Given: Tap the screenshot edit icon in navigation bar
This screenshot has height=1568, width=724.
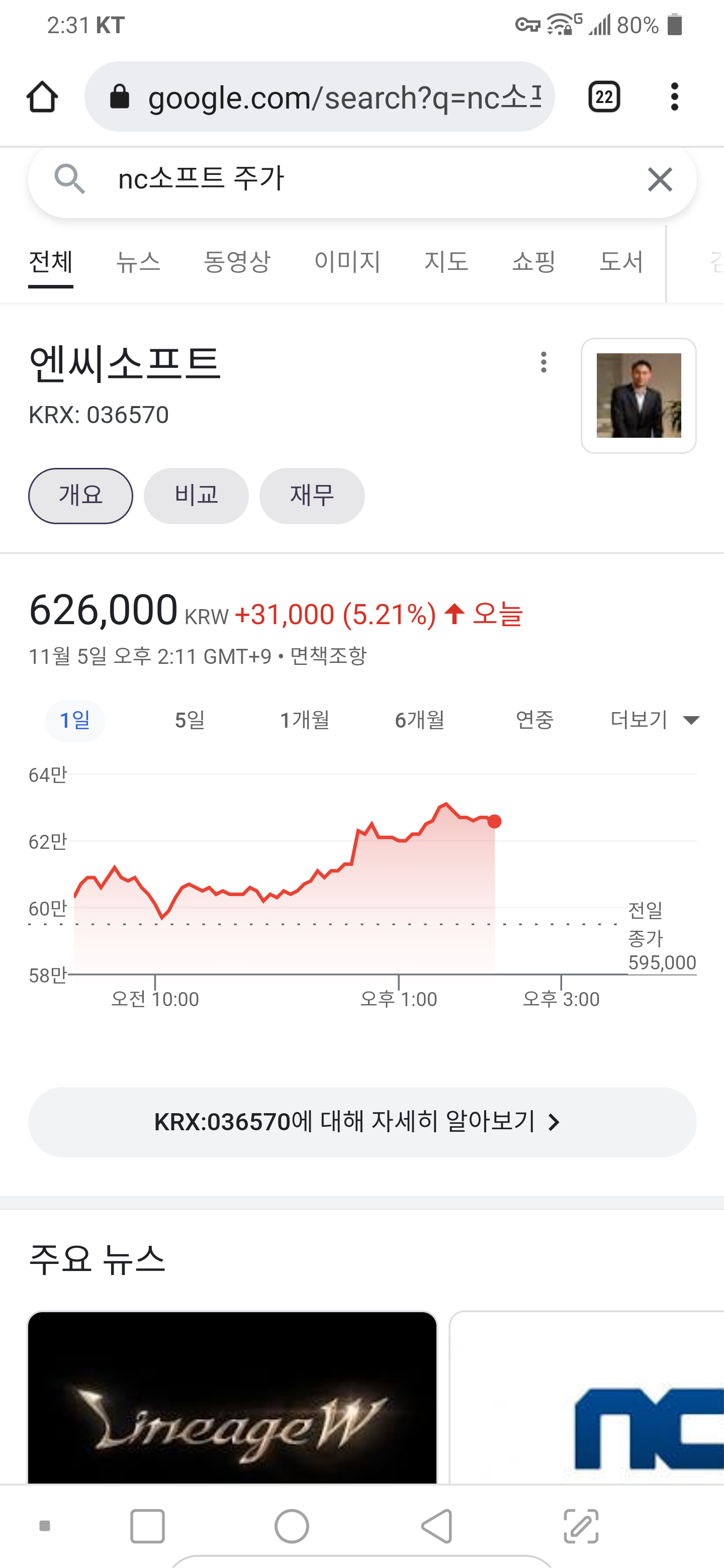Looking at the screenshot, I should (x=580, y=1526).
